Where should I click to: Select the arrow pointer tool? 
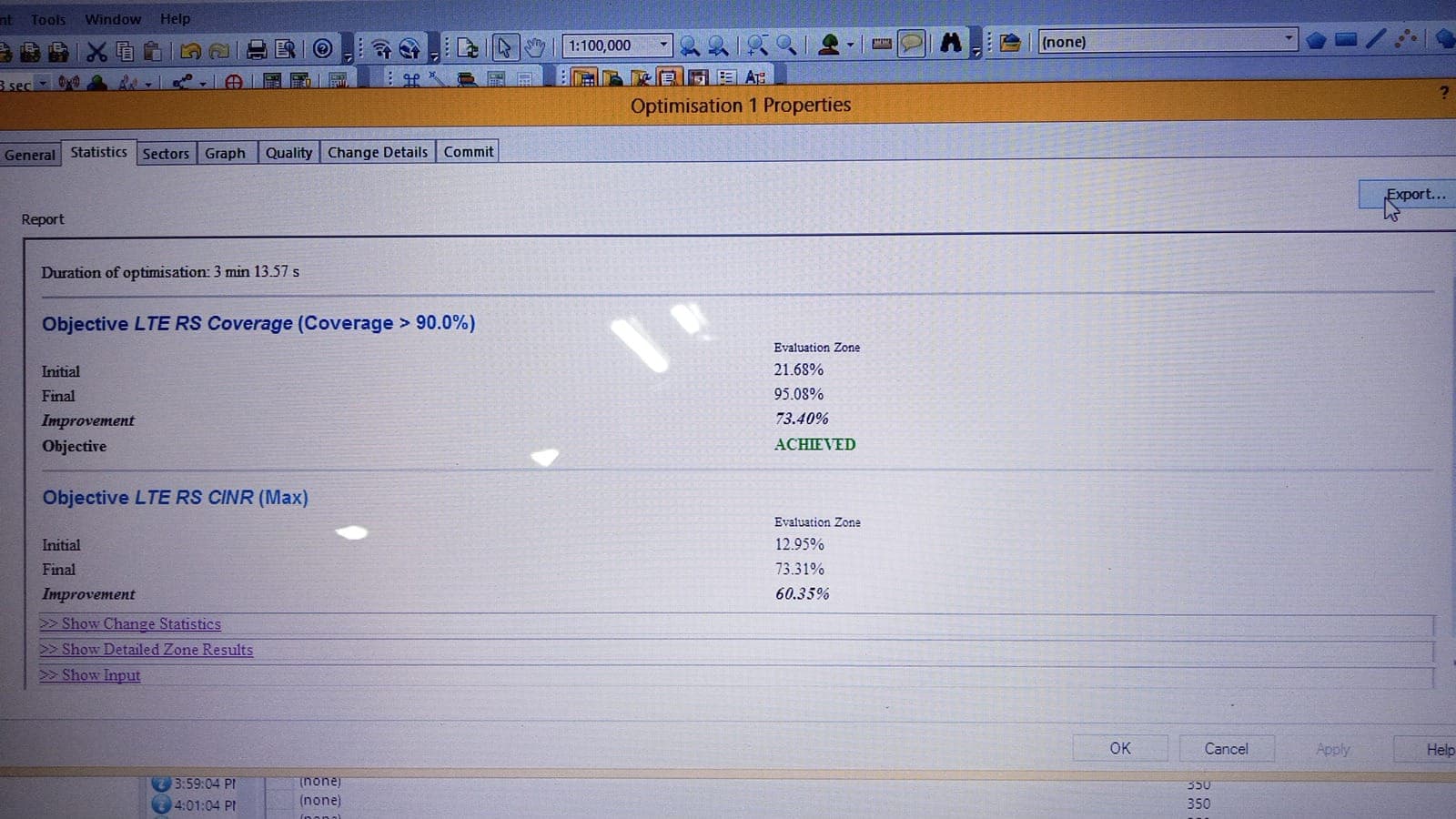[x=504, y=46]
